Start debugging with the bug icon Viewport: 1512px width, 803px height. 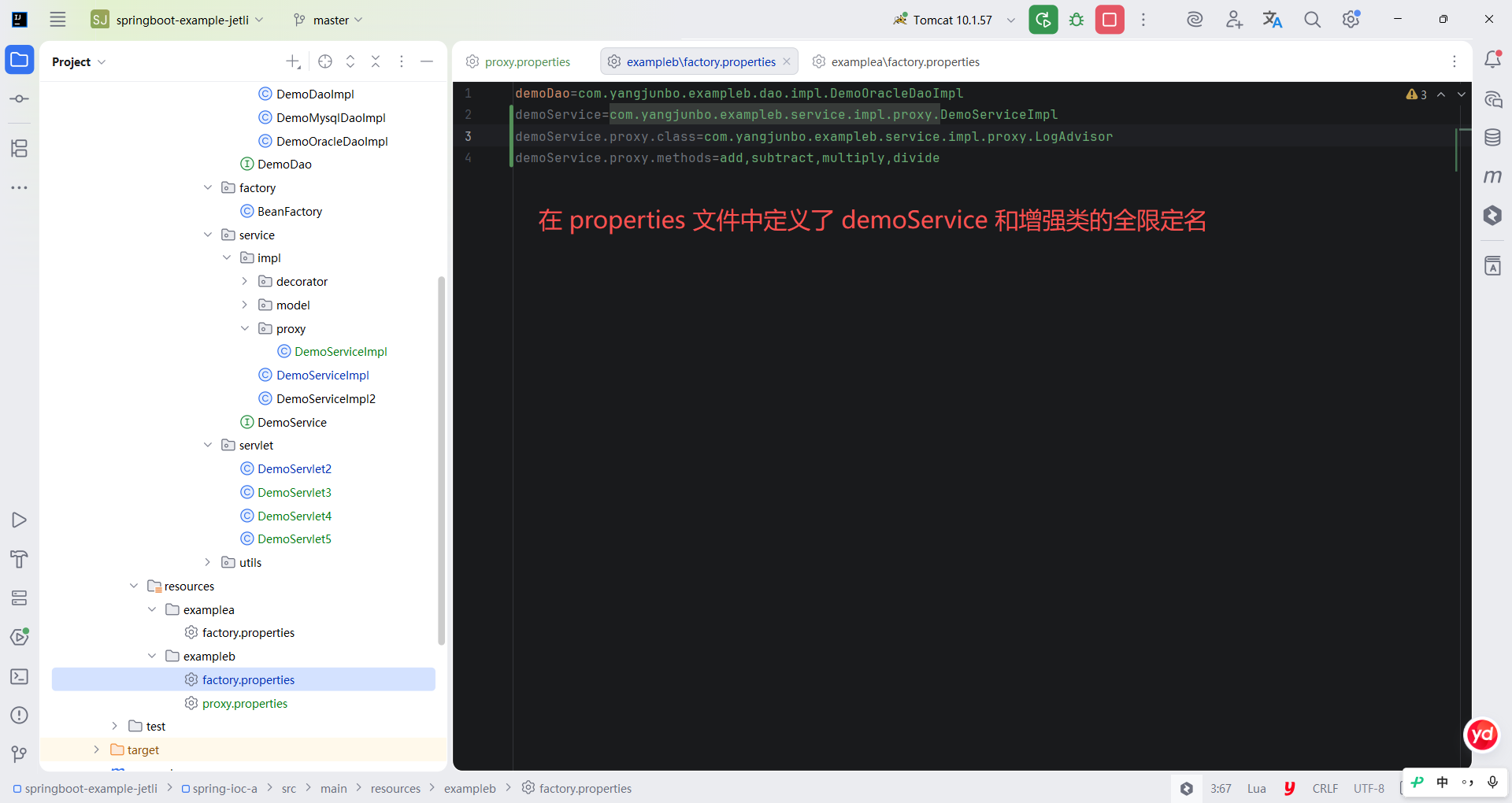pyautogui.click(x=1077, y=20)
